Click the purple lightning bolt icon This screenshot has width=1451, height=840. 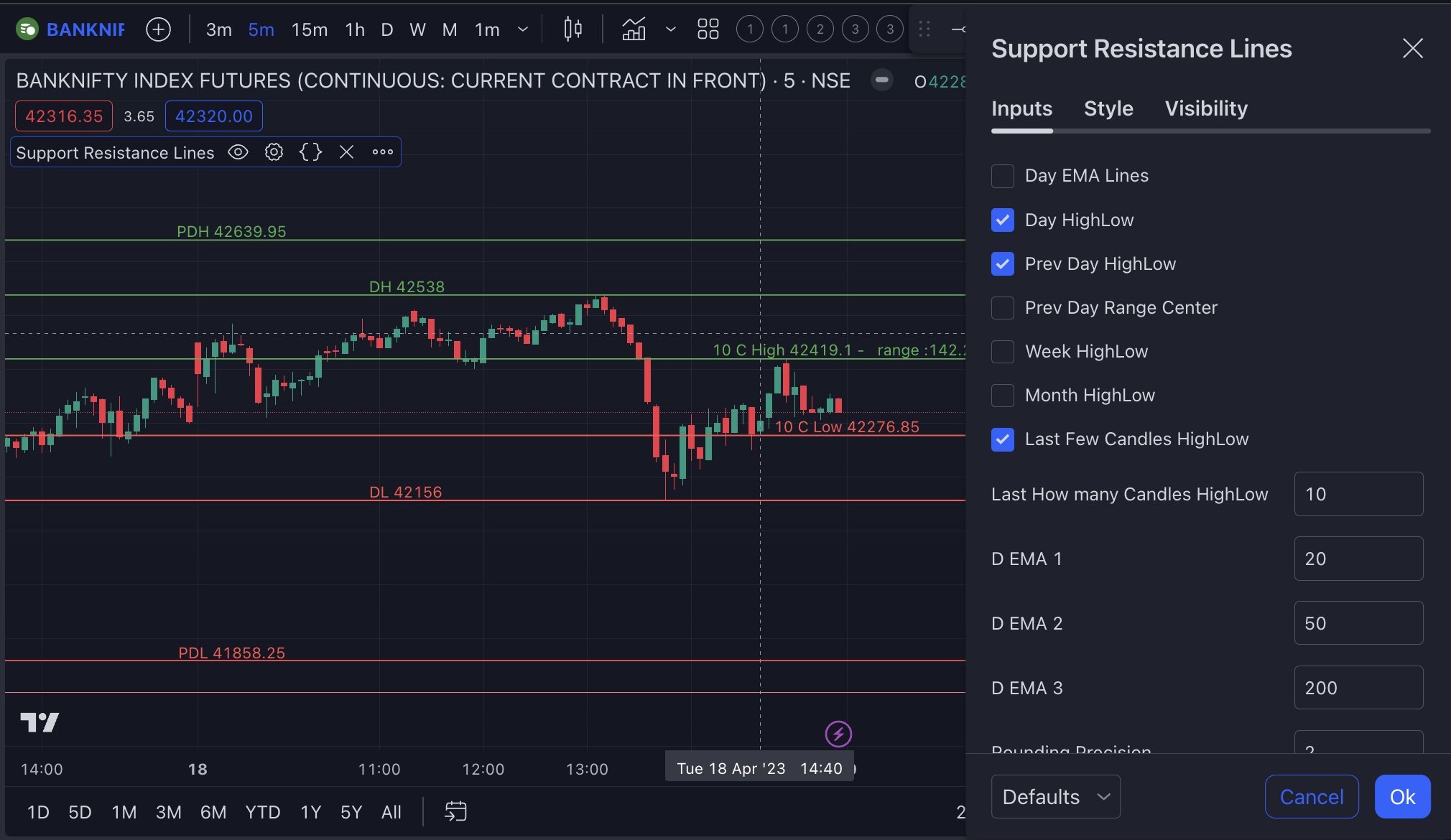pyautogui.click(x=838, y=734)
